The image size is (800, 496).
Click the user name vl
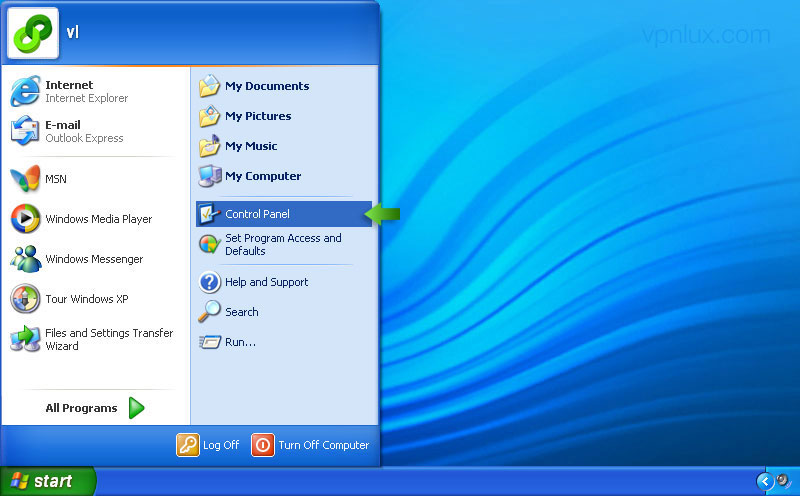pyautogui.click(x=73, y=33)
